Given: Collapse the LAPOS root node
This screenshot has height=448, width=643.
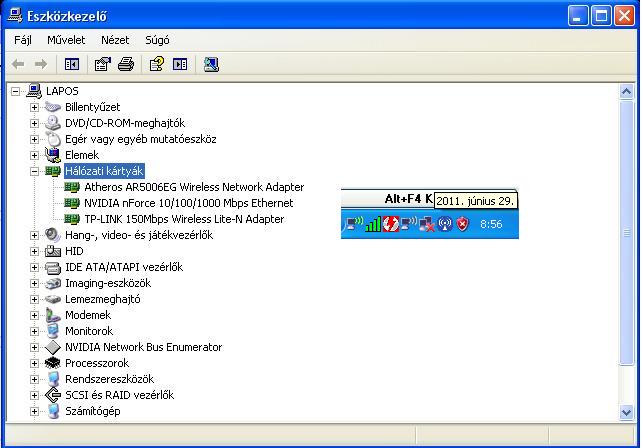Looking at the screenshot, I should click(15, 91).
